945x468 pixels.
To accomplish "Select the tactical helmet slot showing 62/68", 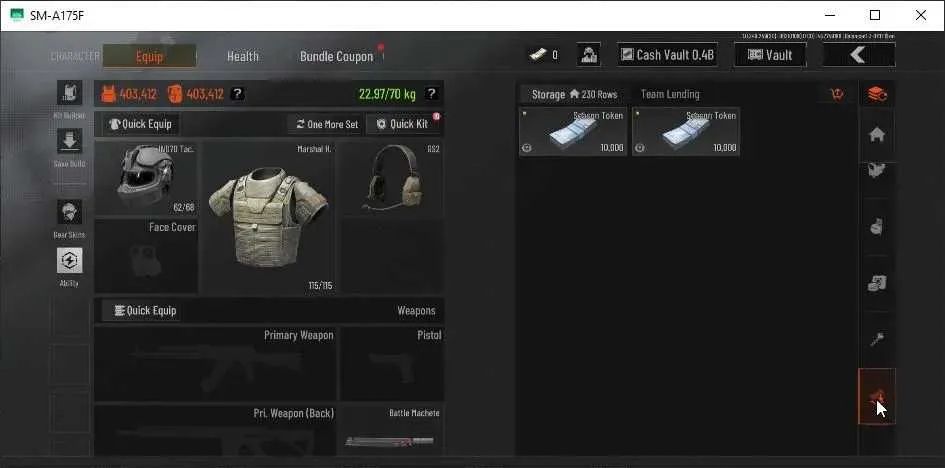I will click(x=146, y=178).
